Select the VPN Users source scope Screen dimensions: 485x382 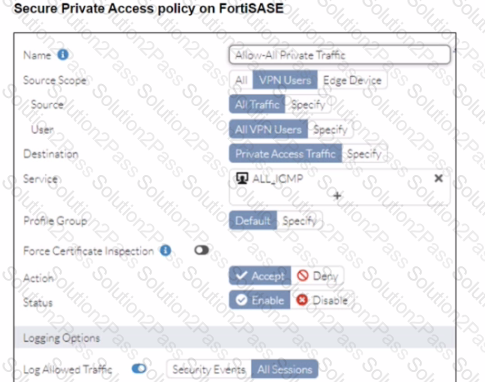click(x=285, y=80)
